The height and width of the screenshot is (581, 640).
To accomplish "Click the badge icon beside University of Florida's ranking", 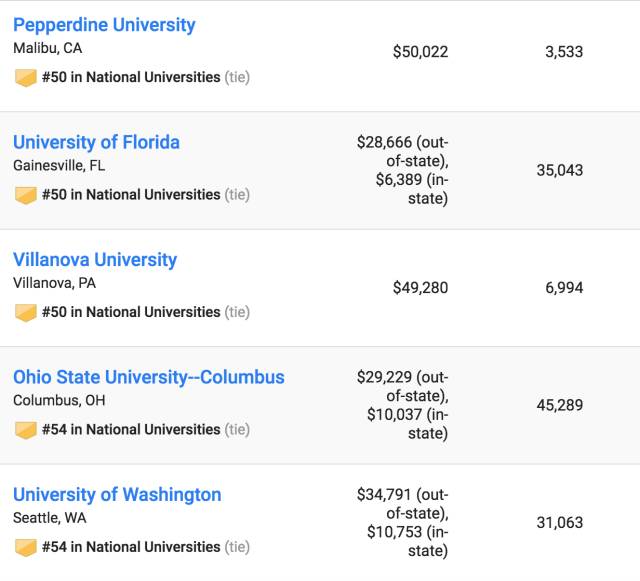I will point(25,195).
